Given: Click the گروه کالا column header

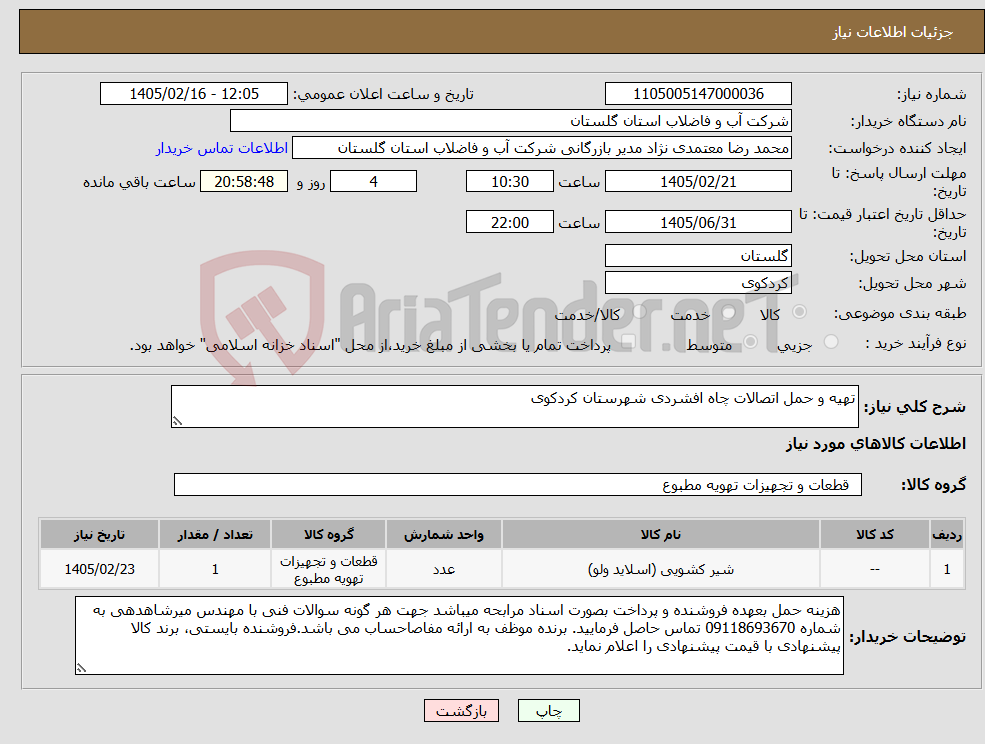Looking at the screenshot, I should [x=329, y=534].
